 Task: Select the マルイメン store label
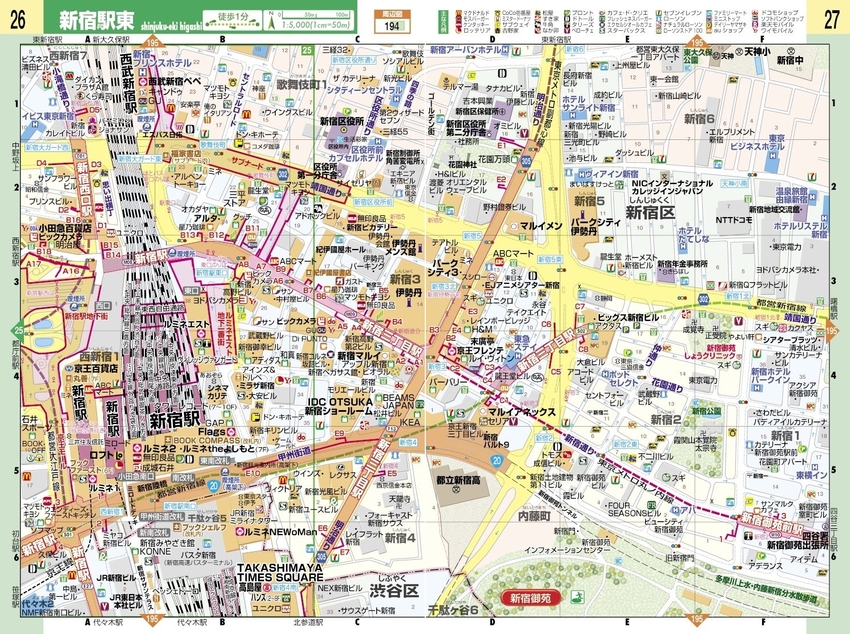click(x=541, y=226)
